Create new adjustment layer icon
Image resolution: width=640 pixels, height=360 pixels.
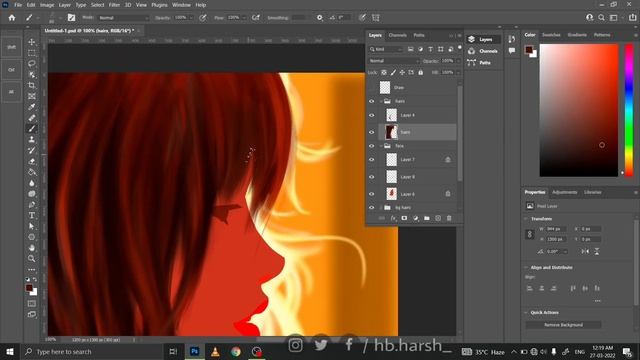click(416, 218)
